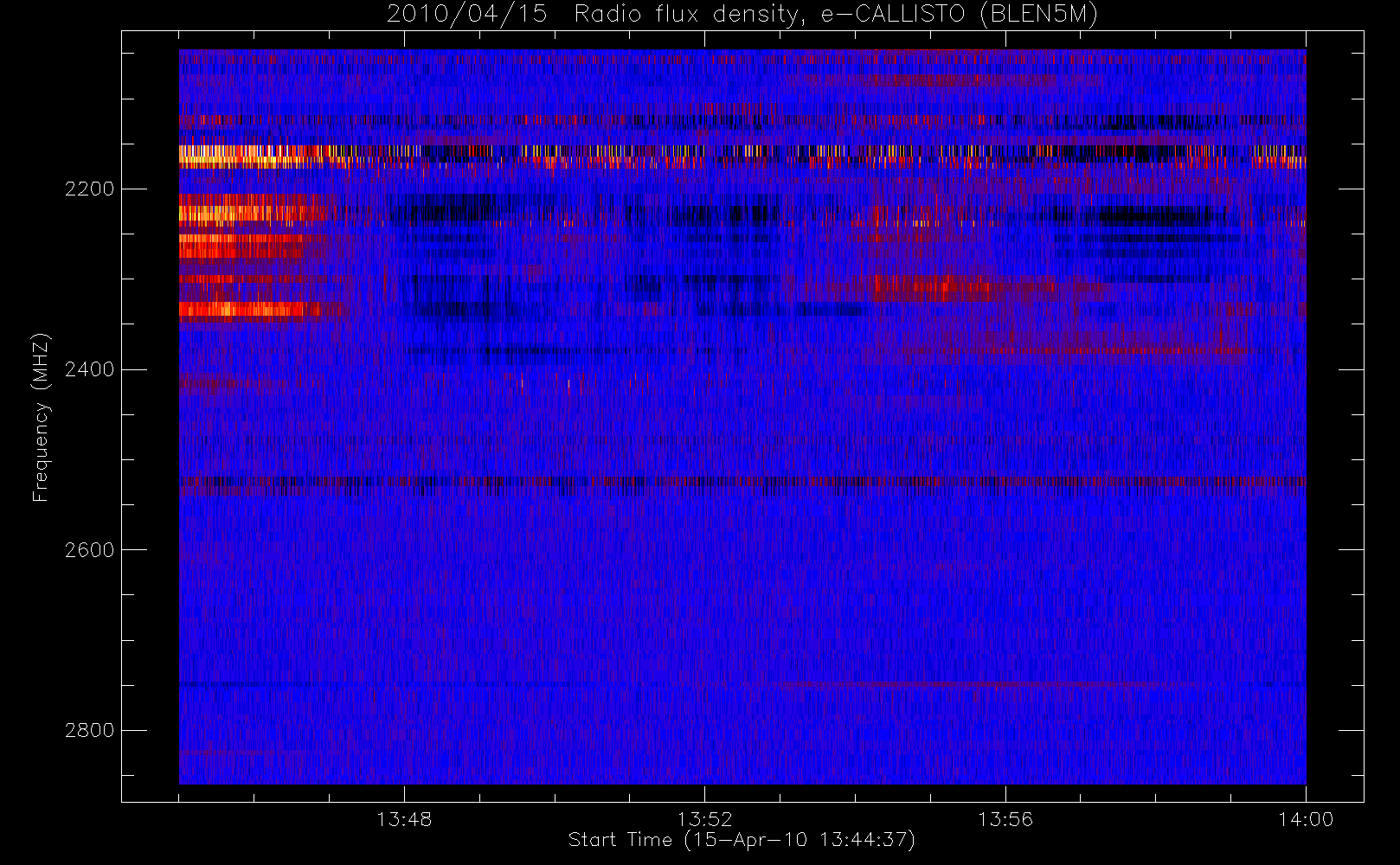Viewport: 1400px width, 865px height.
Task: Click the date "2010/04/15" in the title
Action: tap(466, 15)
